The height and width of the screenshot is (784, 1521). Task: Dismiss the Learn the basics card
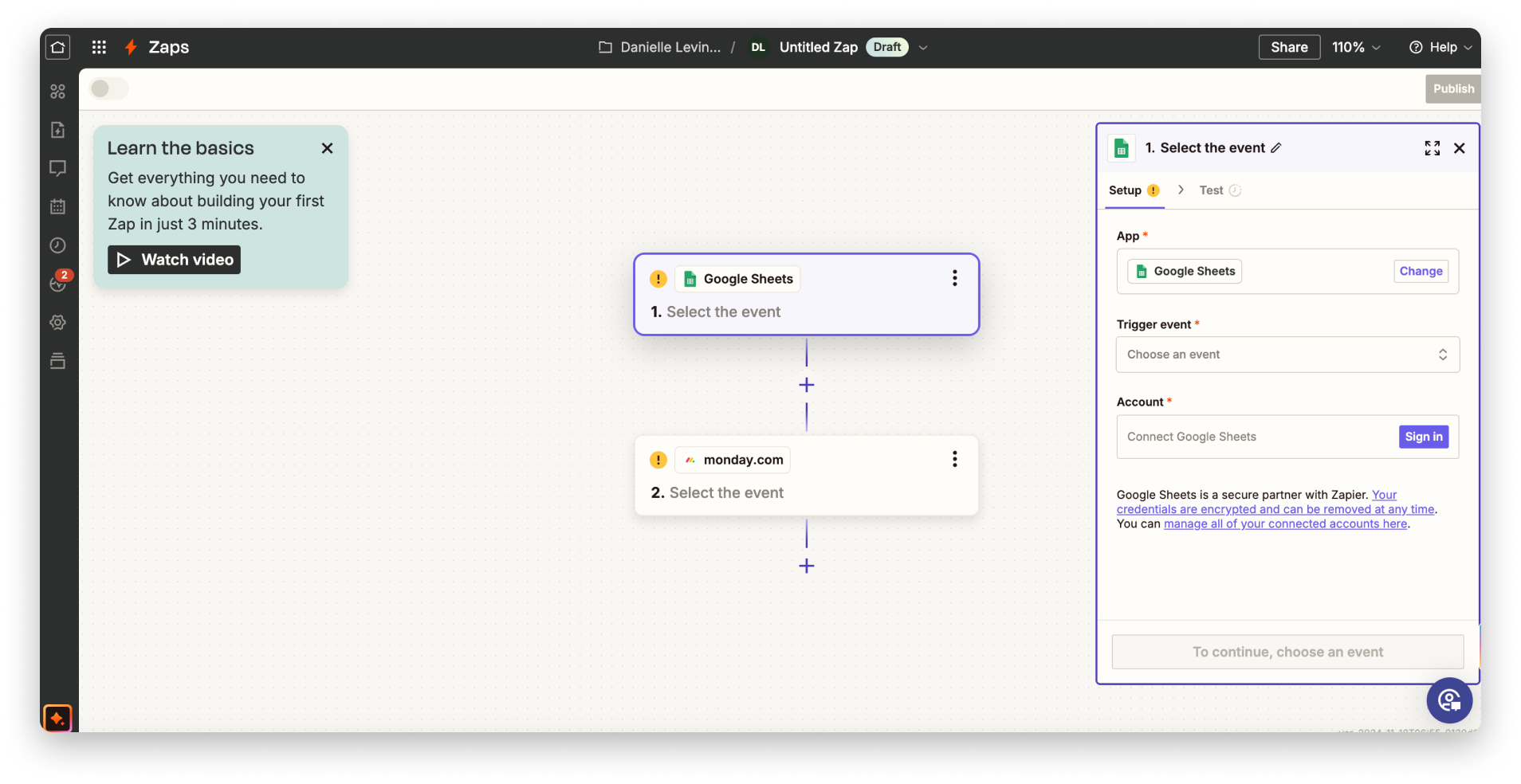327,148
